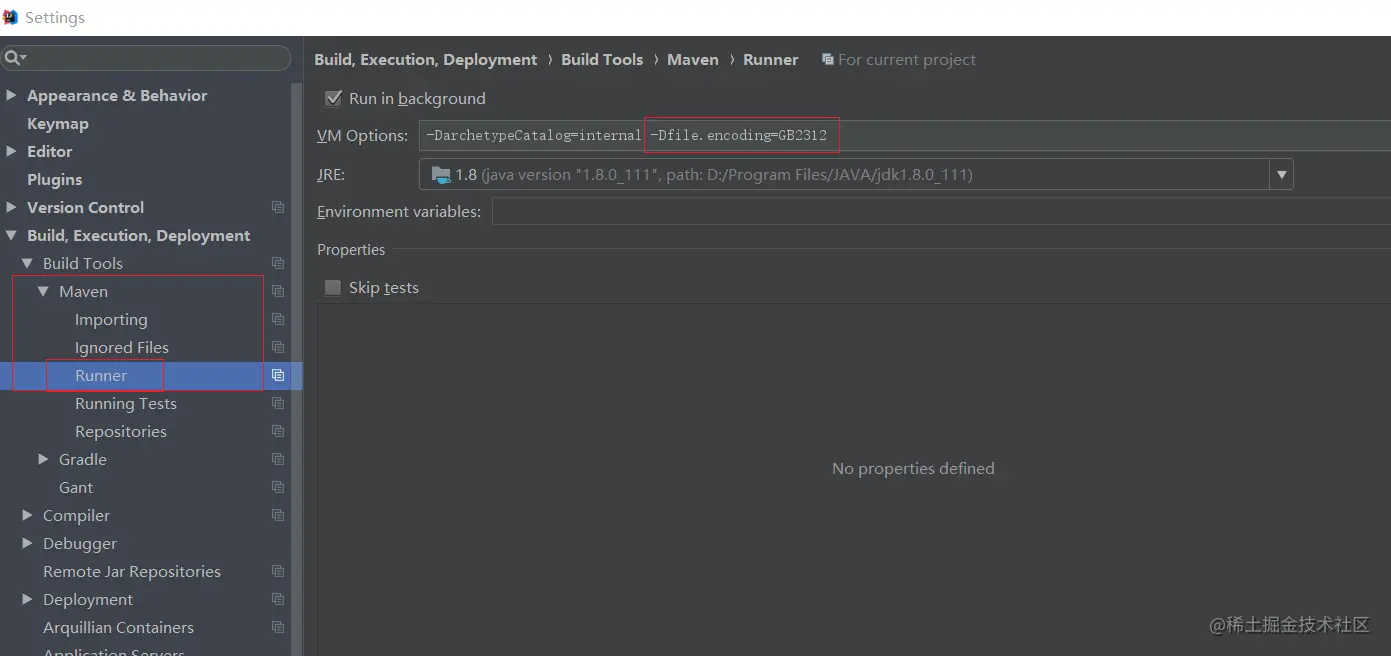Collapse the Maven tree arrow

click(x=44, y=292)
